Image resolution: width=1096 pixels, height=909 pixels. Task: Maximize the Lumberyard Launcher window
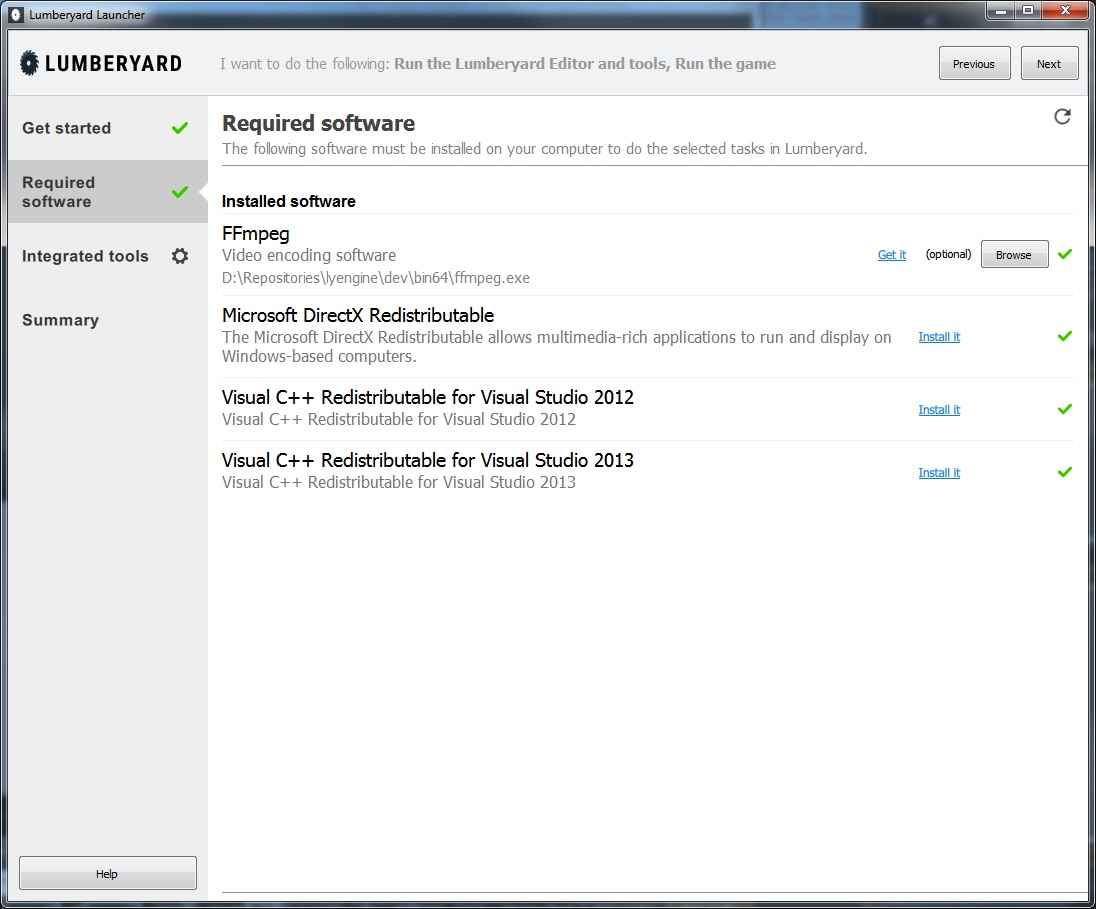1028,10
